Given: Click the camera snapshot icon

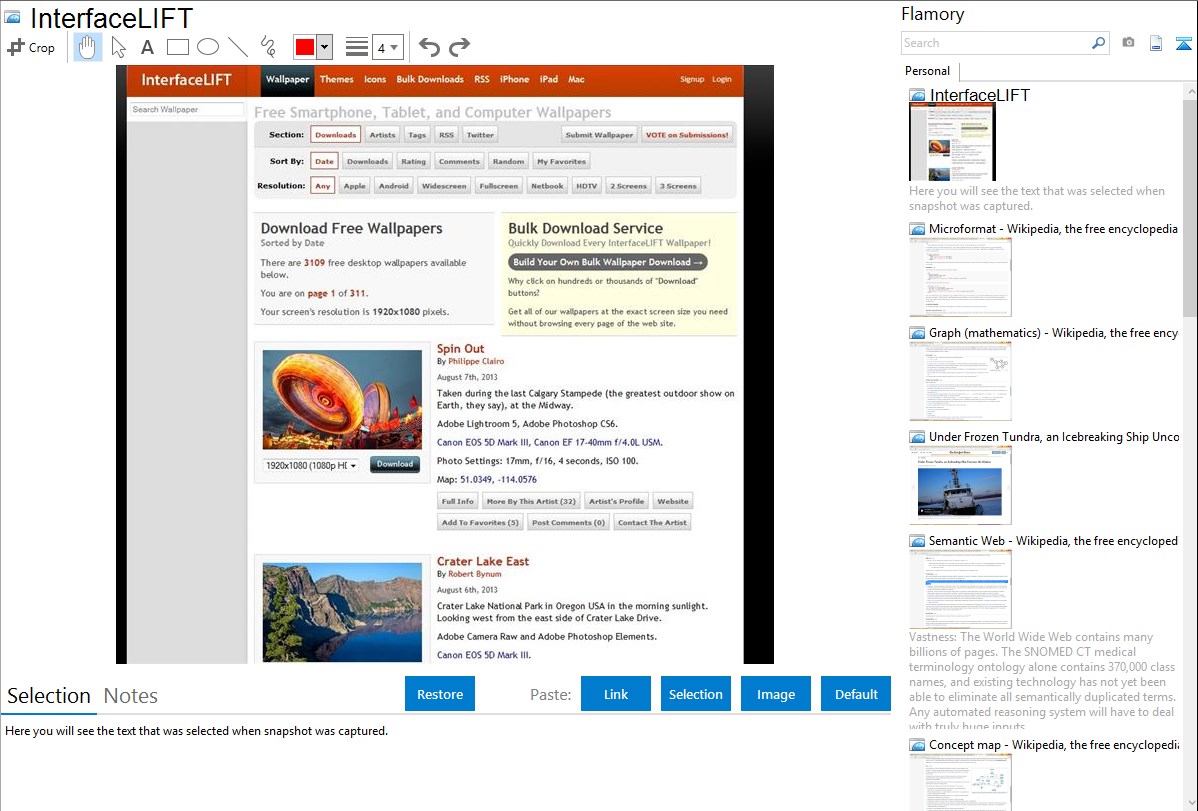Looking at the screenshot, I should [x=1128, y=43].
